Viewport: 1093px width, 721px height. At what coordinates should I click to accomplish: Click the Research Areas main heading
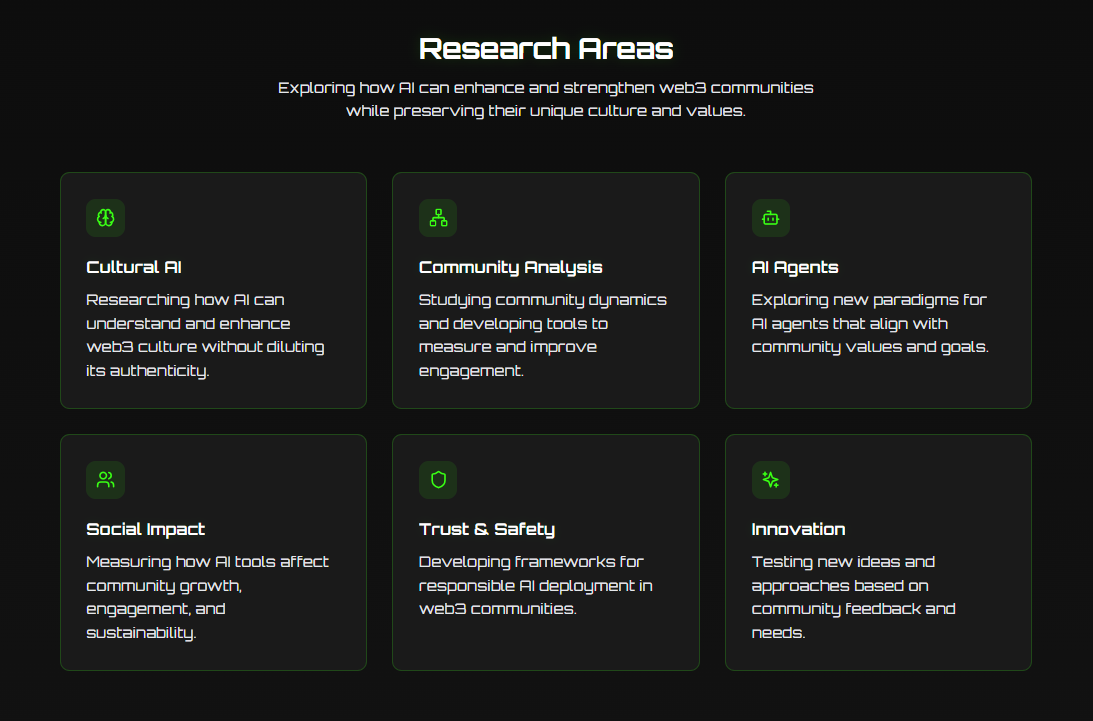[546, 49]
